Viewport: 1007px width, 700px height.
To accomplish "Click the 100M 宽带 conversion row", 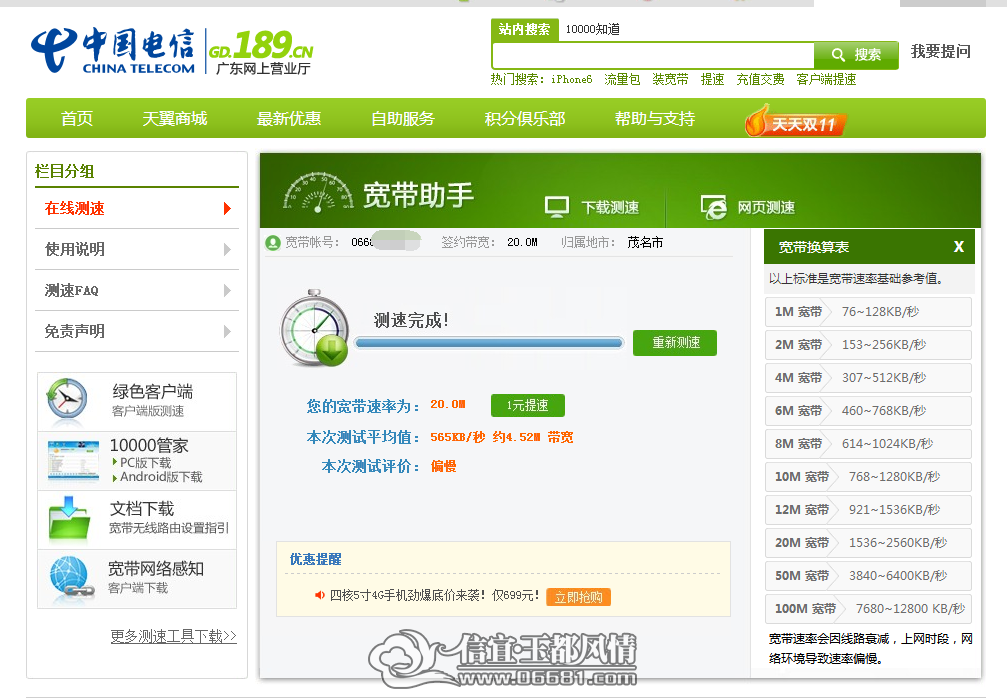I will click(868, 609).
